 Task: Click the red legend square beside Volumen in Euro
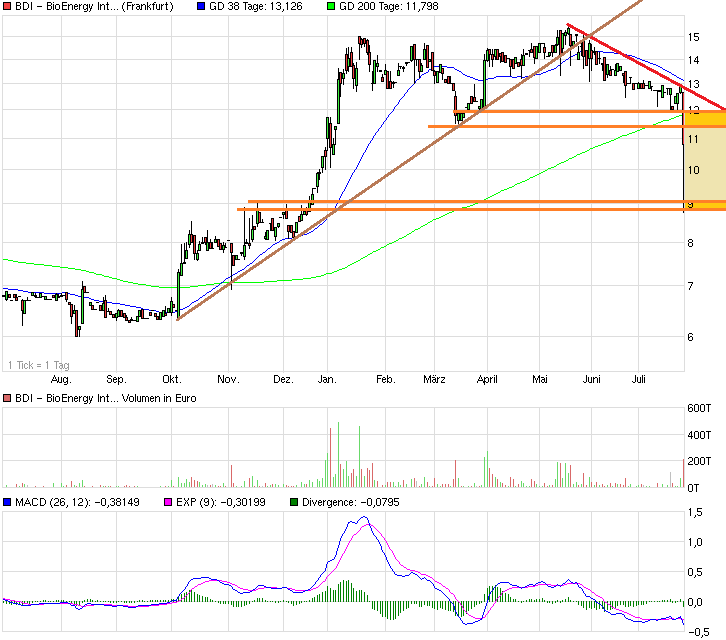8,398
